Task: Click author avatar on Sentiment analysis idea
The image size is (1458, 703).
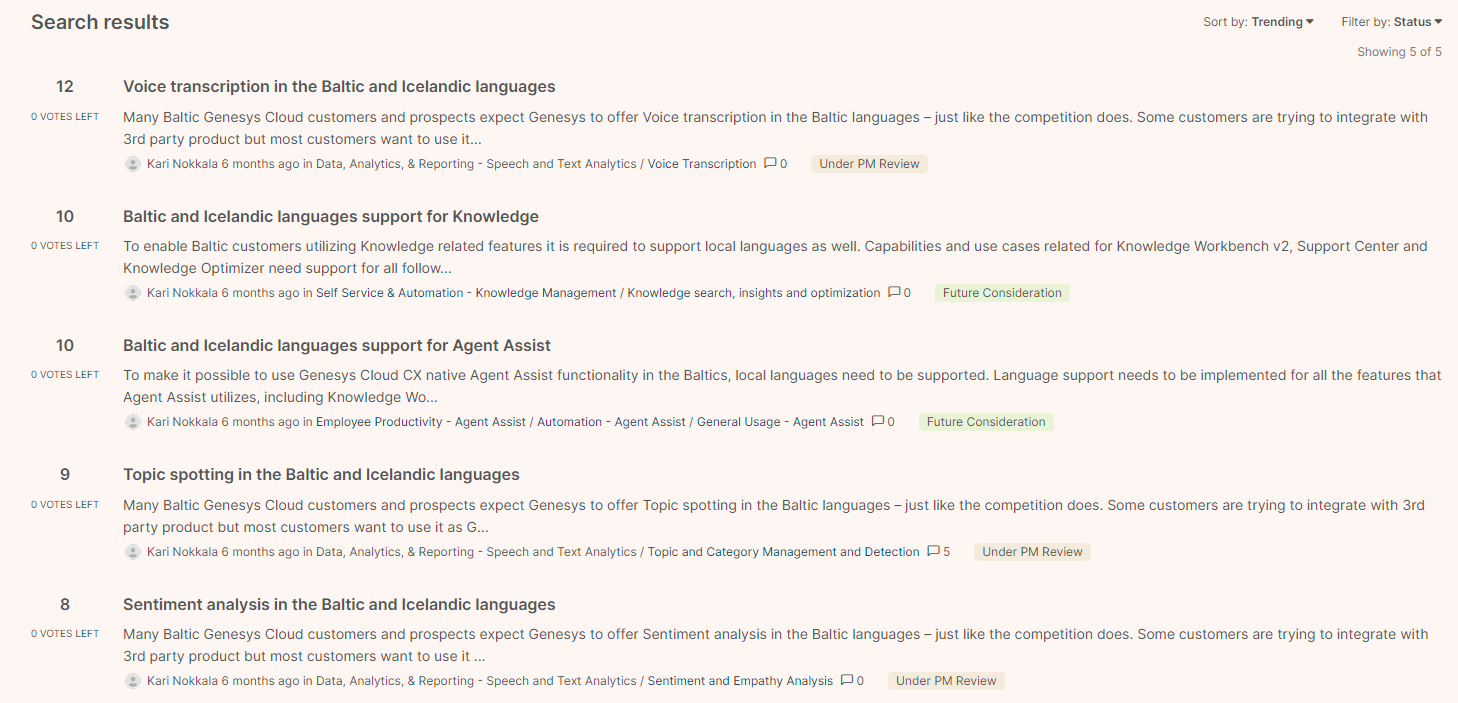Action: tap(133, 681)
